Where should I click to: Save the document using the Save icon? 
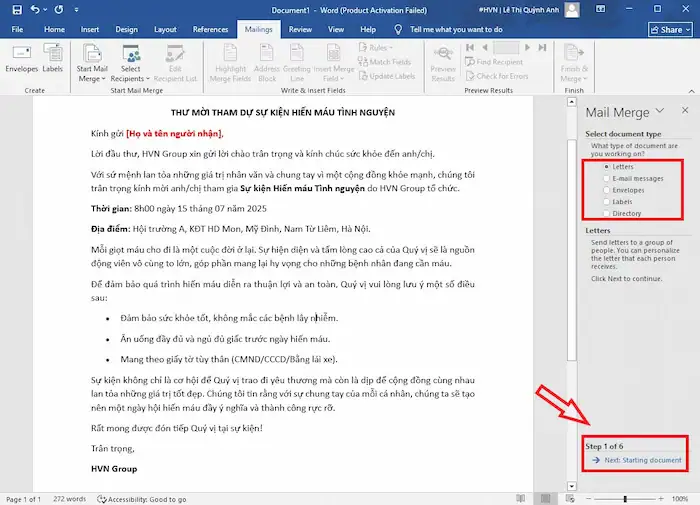click(17, 9)
